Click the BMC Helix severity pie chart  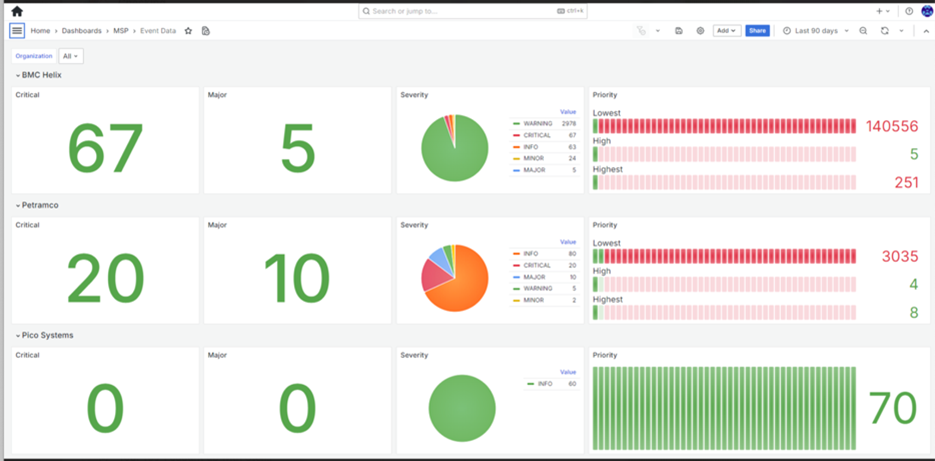click(x=454, y=148)
